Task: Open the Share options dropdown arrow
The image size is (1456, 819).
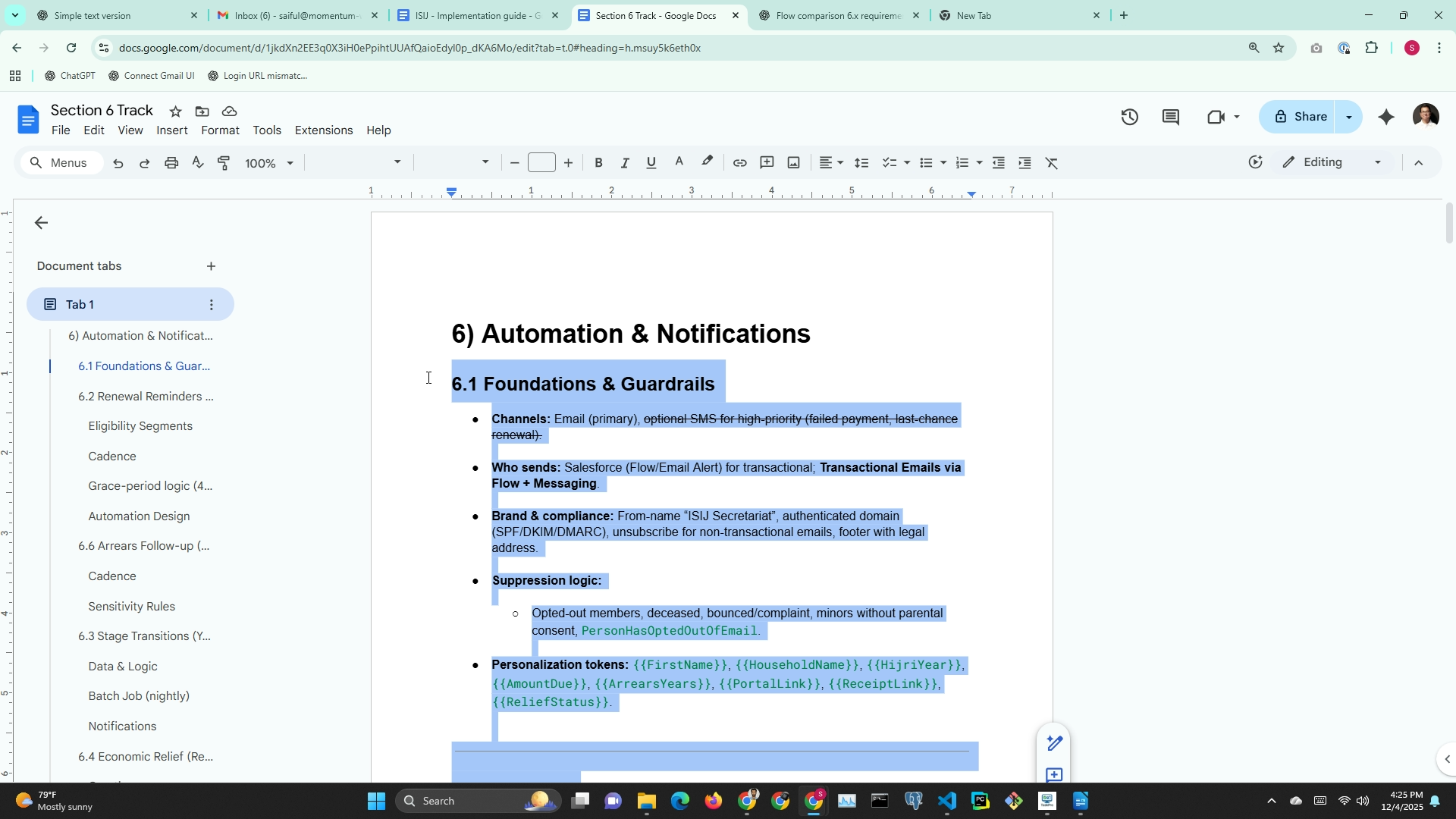Action: pyautogui.click(x=1348, y=117)
